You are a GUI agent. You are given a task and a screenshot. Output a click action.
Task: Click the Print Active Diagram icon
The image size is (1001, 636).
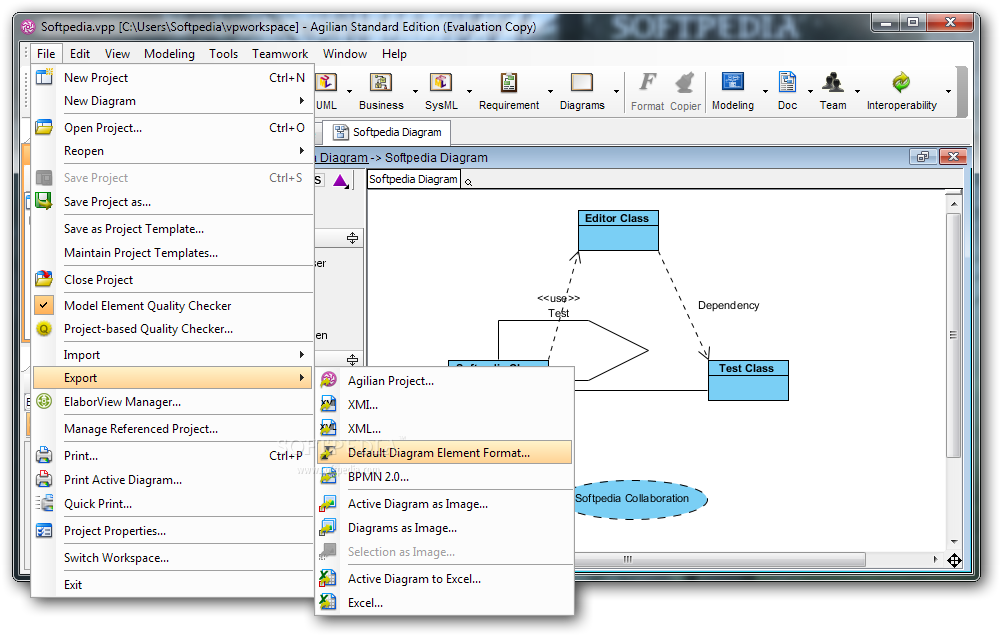coord(44,479)
